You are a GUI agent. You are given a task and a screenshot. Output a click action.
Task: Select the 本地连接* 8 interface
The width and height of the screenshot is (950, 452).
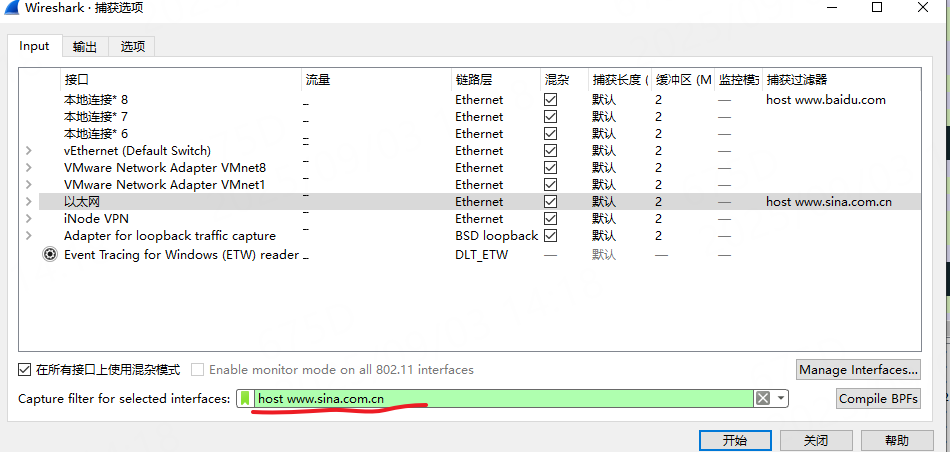click(96, 99)
